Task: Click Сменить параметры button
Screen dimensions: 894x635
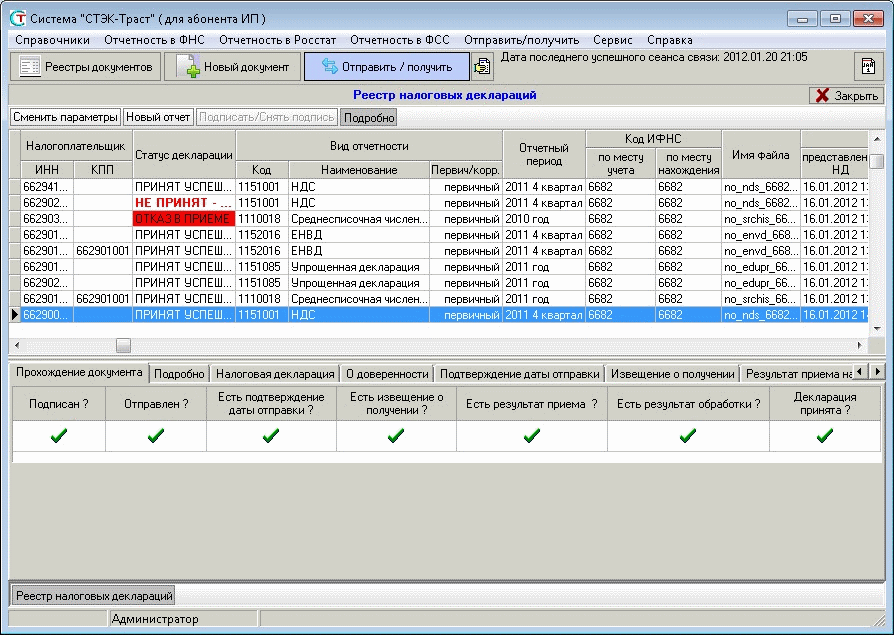Action: [x=65, y=117]
